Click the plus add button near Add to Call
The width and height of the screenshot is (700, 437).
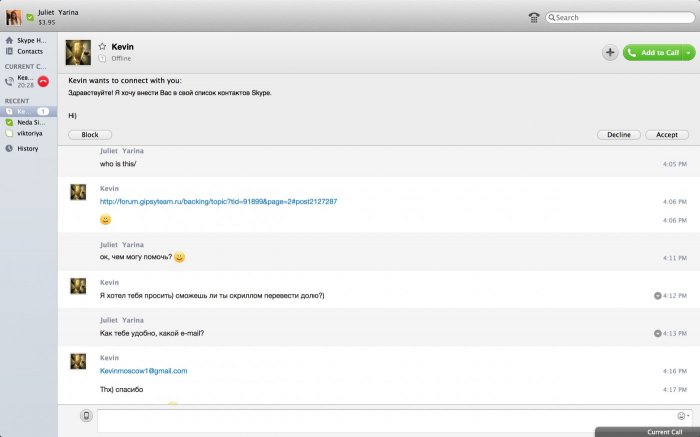pos(610,52)
